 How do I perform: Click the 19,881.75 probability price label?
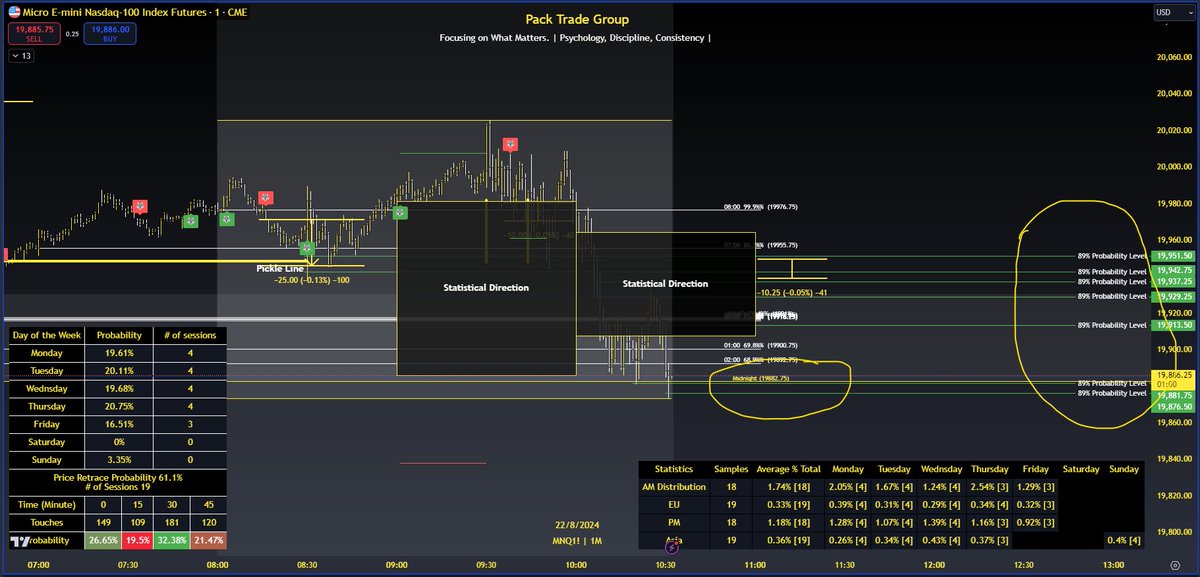tap(1174, 394)
